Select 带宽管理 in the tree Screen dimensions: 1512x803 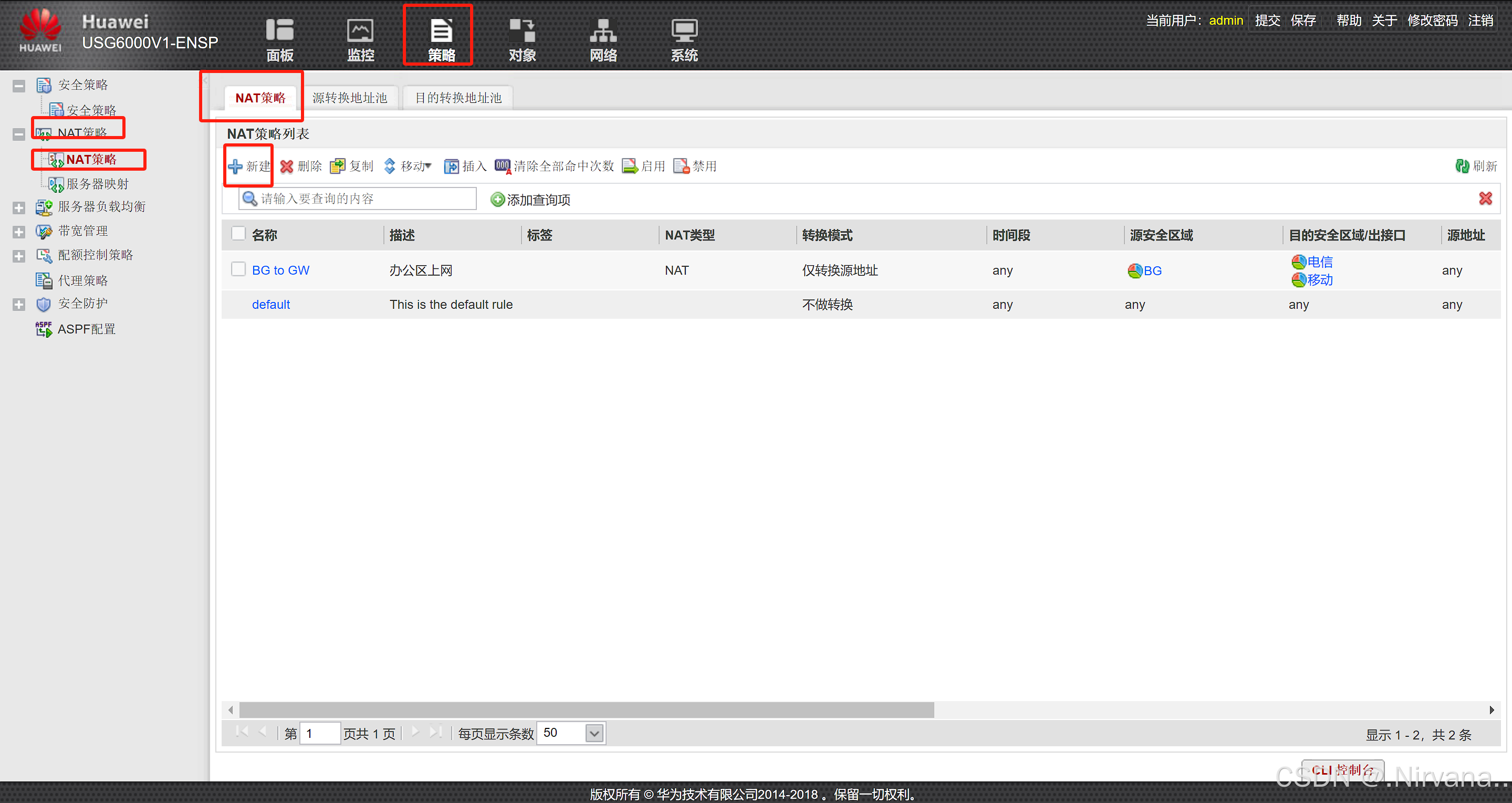[x=71, y=231]
